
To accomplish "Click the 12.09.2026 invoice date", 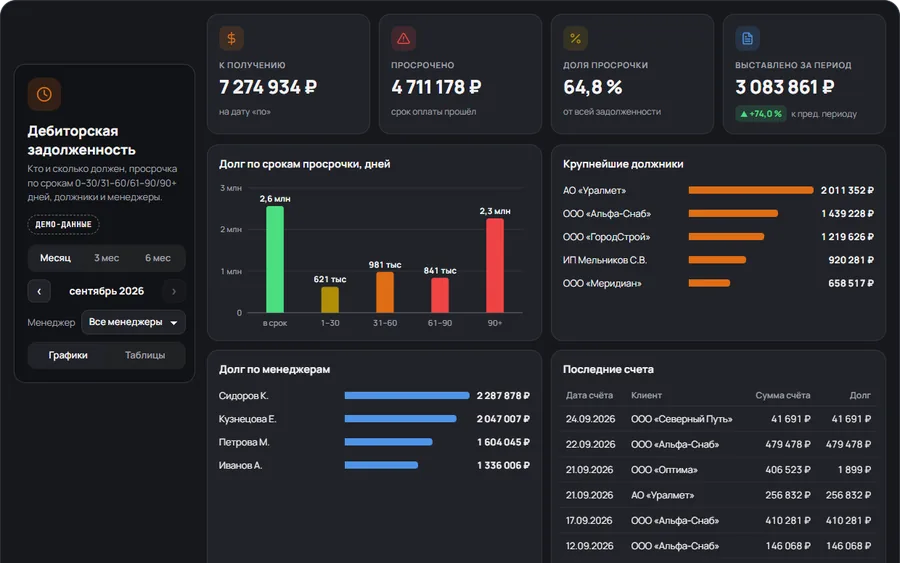I will 589,546.
